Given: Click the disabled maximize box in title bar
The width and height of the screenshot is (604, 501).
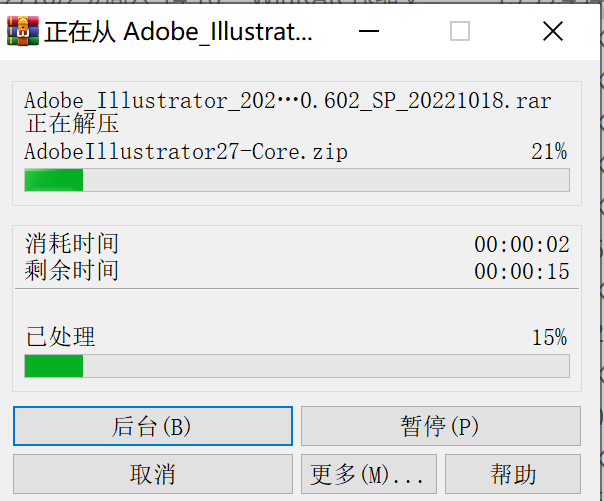Looking at the screenshot, I should tap(460, 31).
